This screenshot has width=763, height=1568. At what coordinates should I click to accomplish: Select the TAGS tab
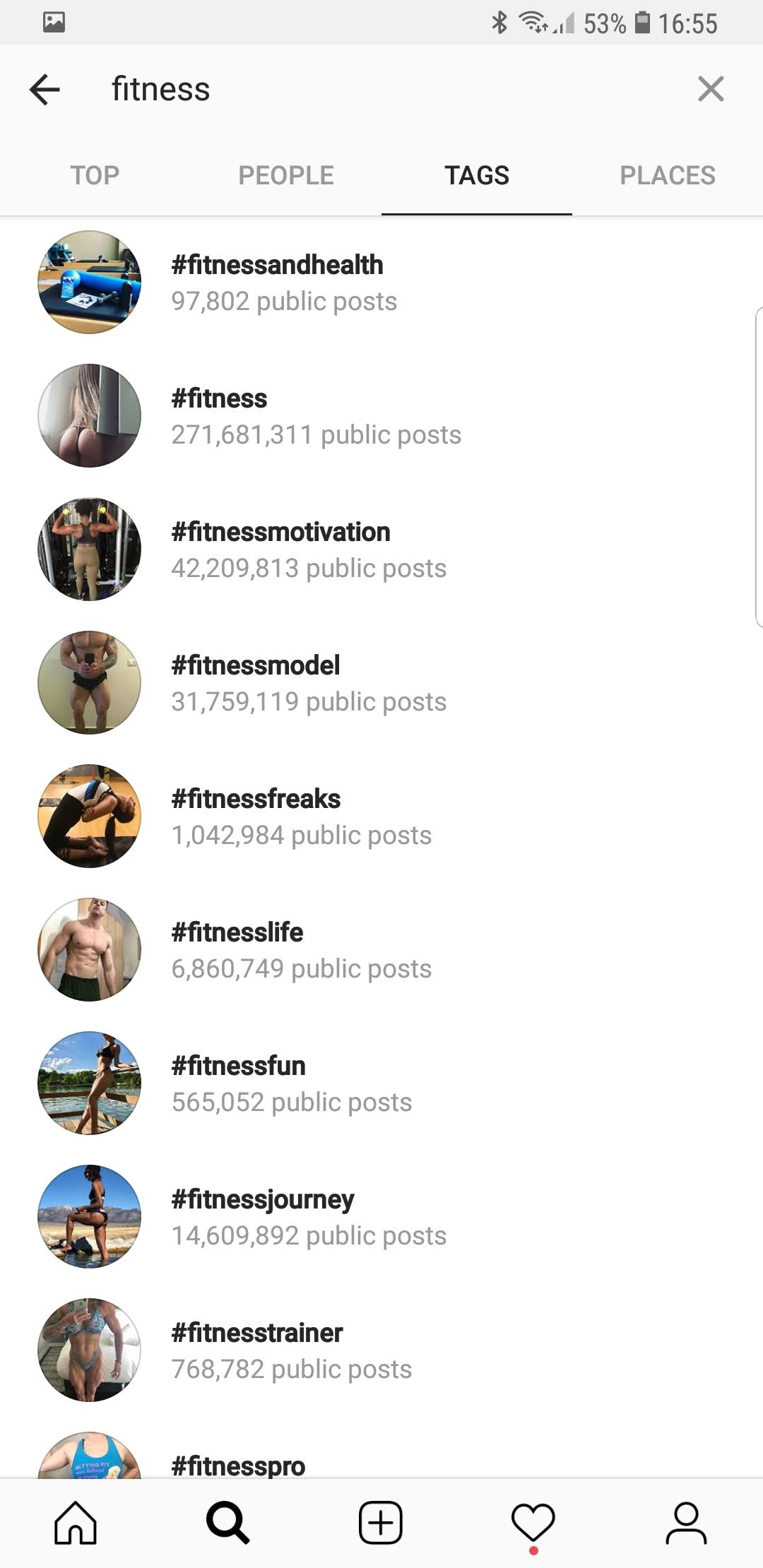477,175
